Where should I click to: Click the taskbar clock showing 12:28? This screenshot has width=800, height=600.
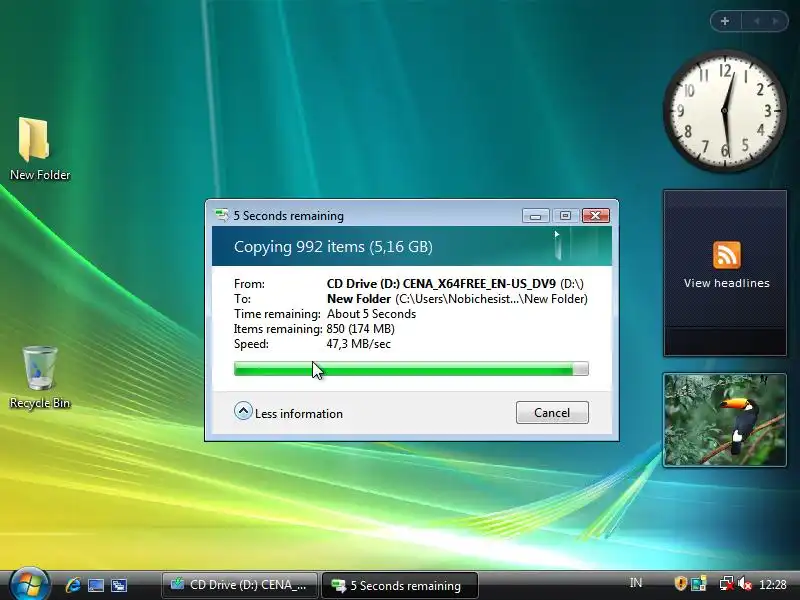[772, 584]
